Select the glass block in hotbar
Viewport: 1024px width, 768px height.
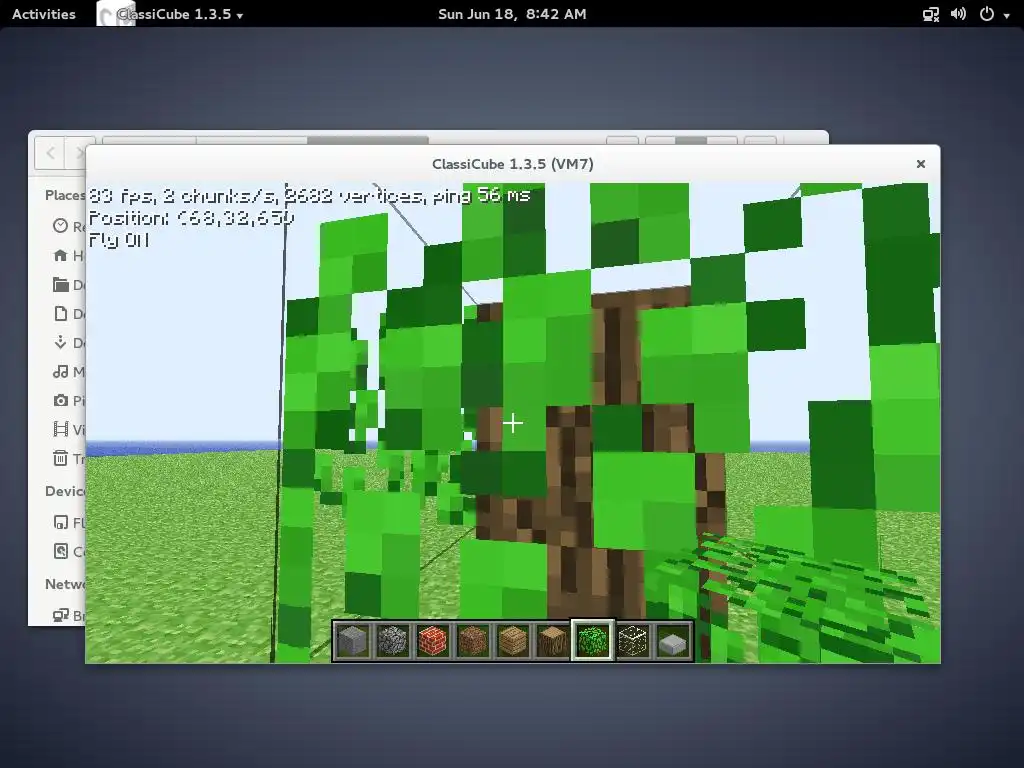pyautogui.click(x=632, y=641)
